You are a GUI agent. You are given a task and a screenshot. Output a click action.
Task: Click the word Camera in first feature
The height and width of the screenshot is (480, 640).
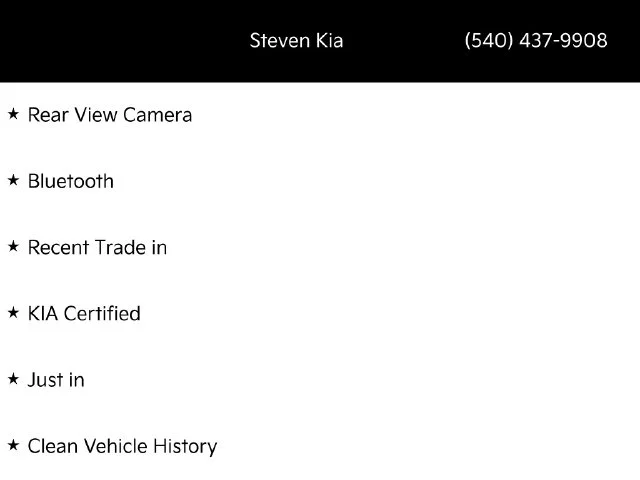click(158, 115)
